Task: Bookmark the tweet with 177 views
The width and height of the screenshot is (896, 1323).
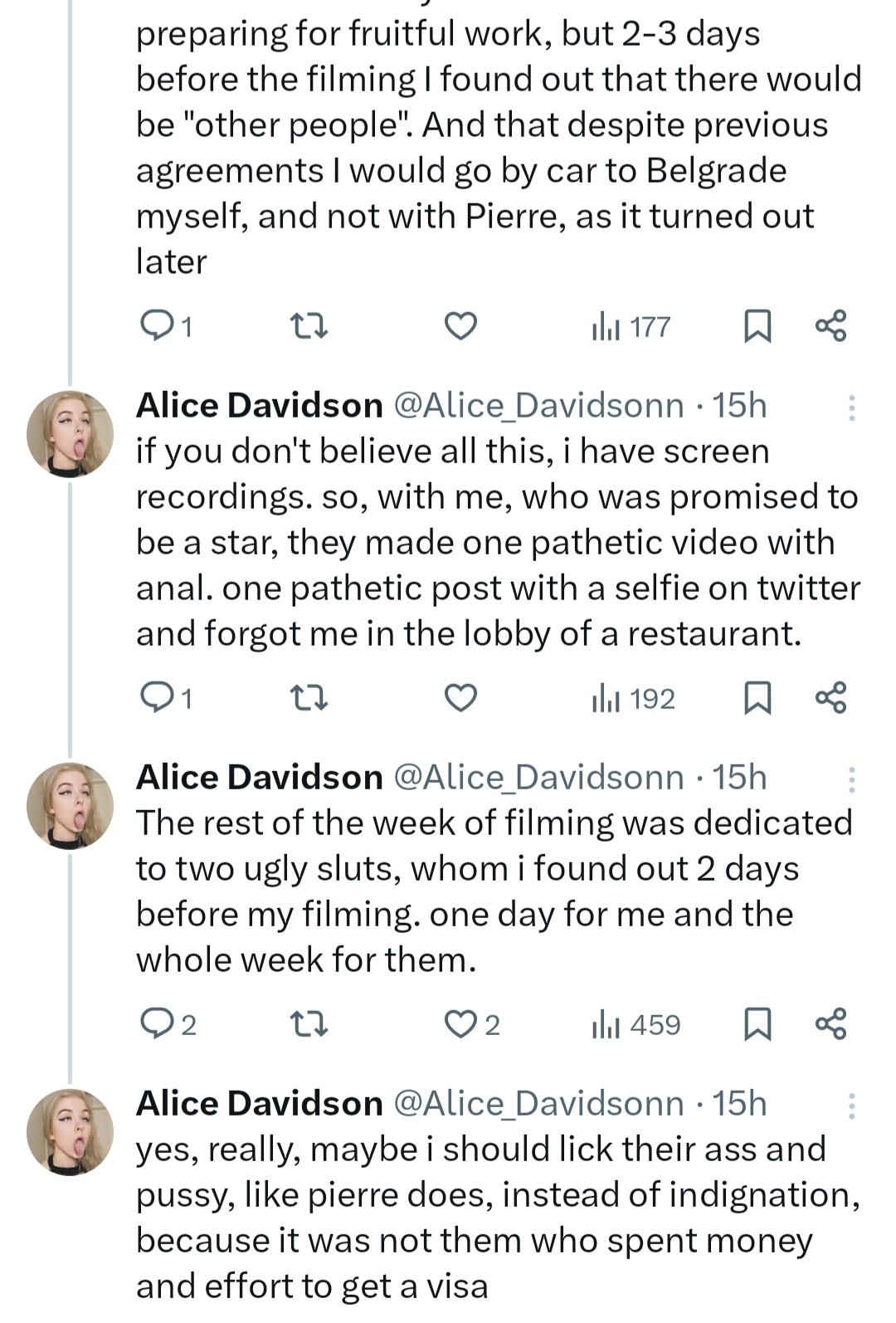Action: tap(757, 326)
